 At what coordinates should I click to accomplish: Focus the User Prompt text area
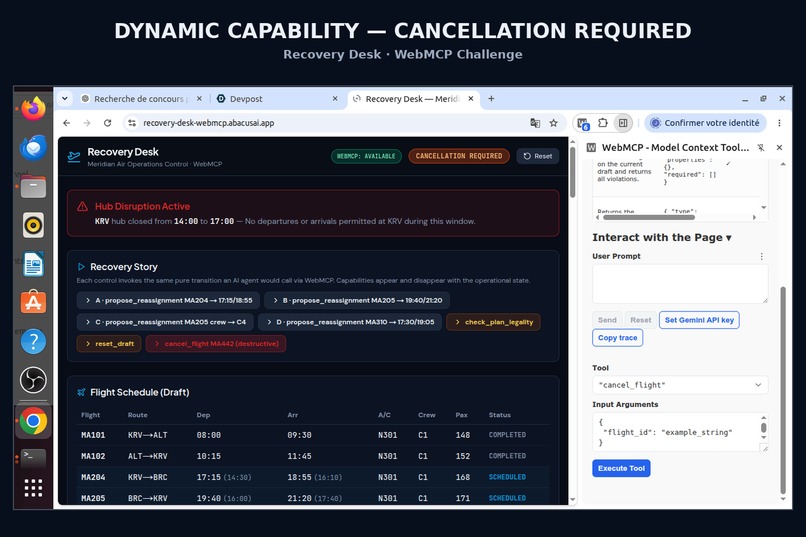tap(680, 284)
